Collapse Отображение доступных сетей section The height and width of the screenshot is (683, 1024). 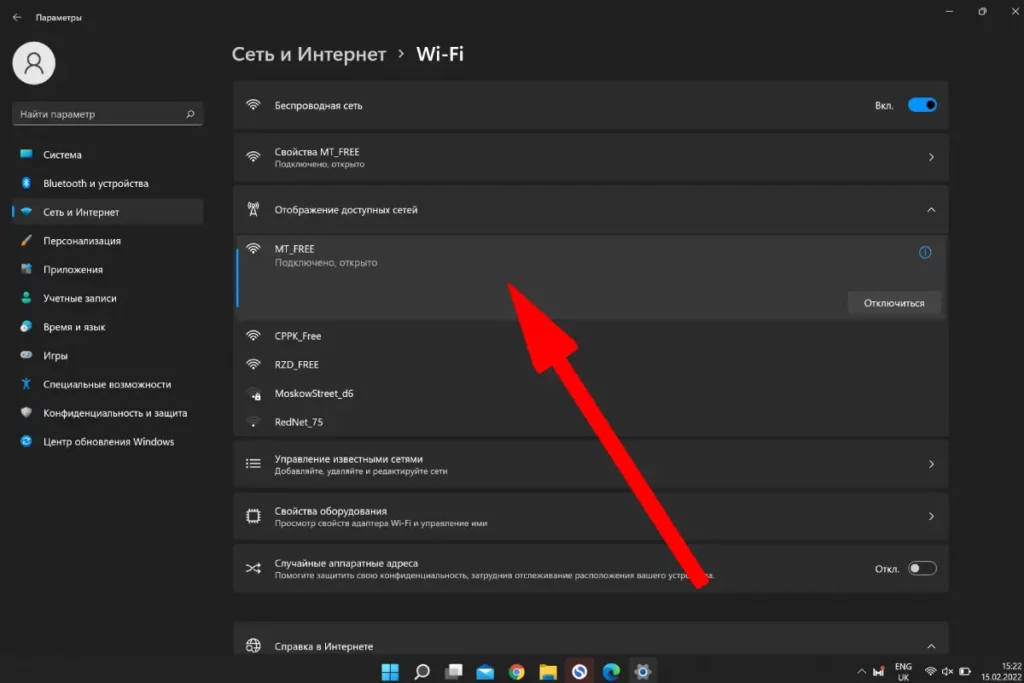(x=590, y=210)
